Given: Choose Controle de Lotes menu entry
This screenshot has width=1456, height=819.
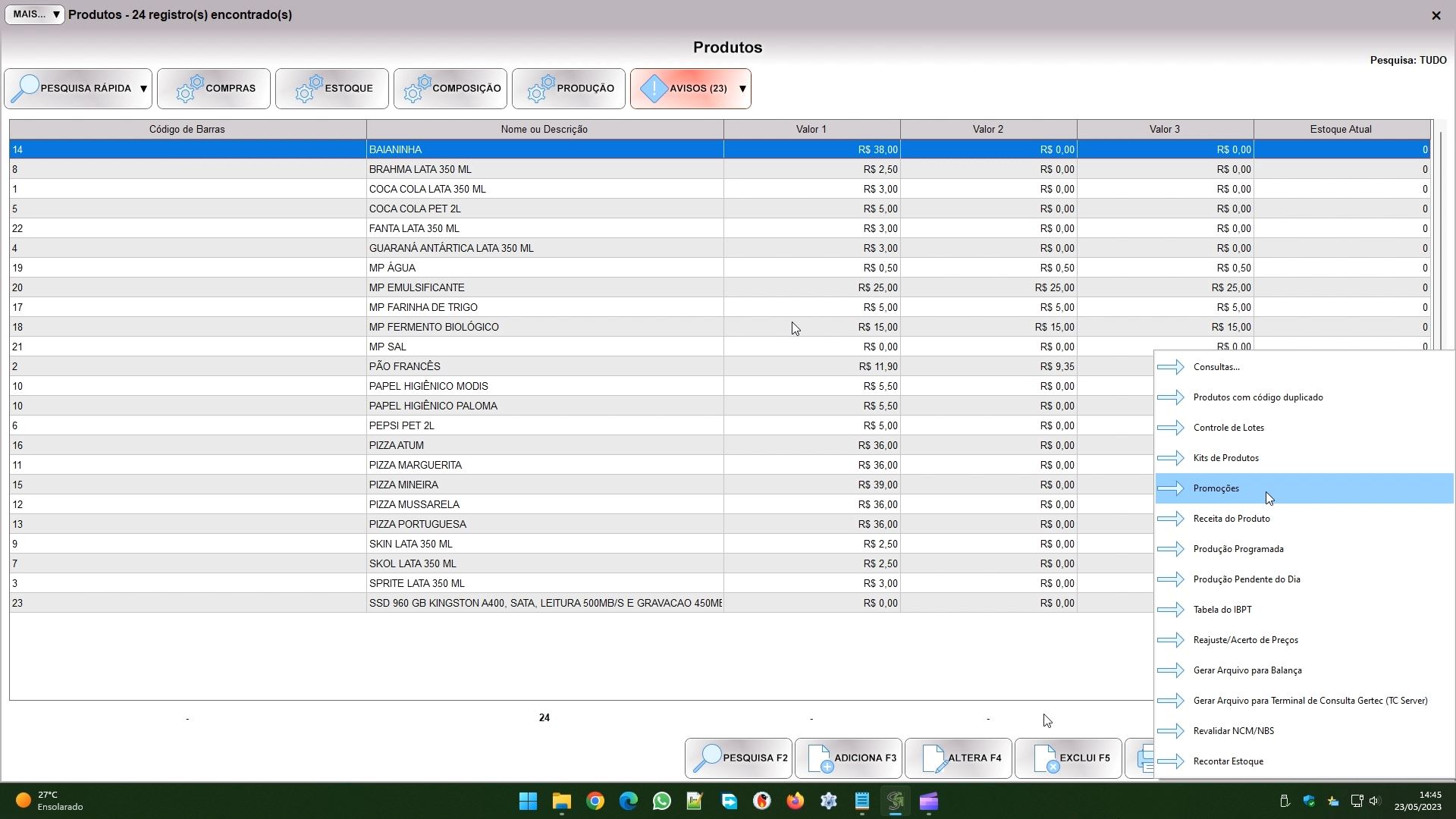Looking at the screenshot, I should 1228,428.
